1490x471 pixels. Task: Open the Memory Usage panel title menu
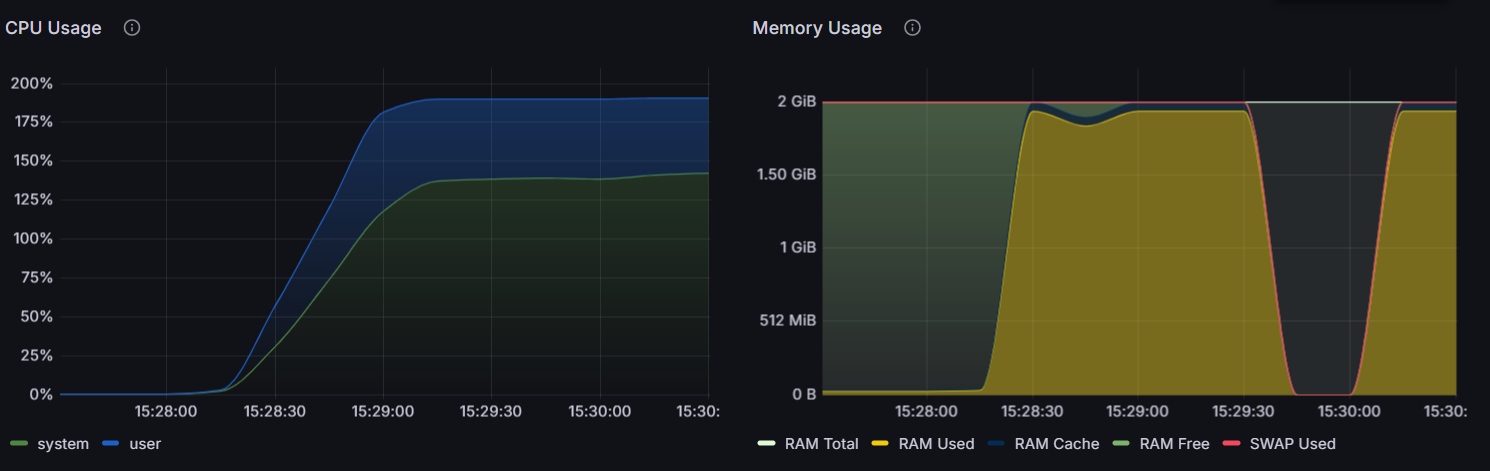tap(817, 28)
